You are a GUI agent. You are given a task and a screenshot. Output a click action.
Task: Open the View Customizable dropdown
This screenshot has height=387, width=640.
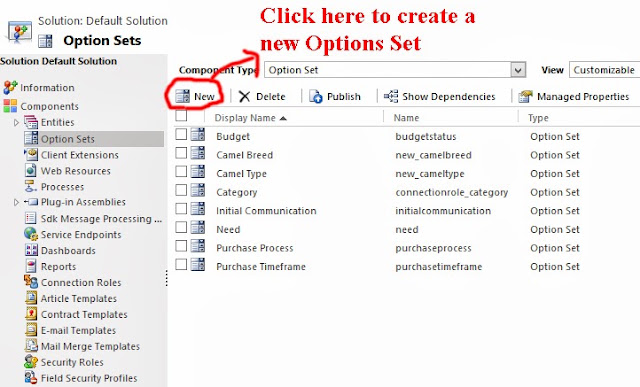(x=604, y=70)
